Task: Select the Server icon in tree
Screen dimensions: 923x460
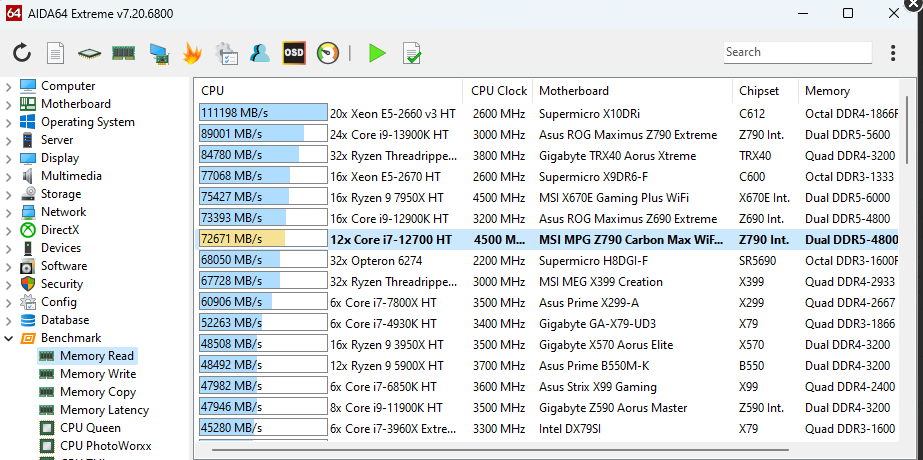Action: [28, 140]
